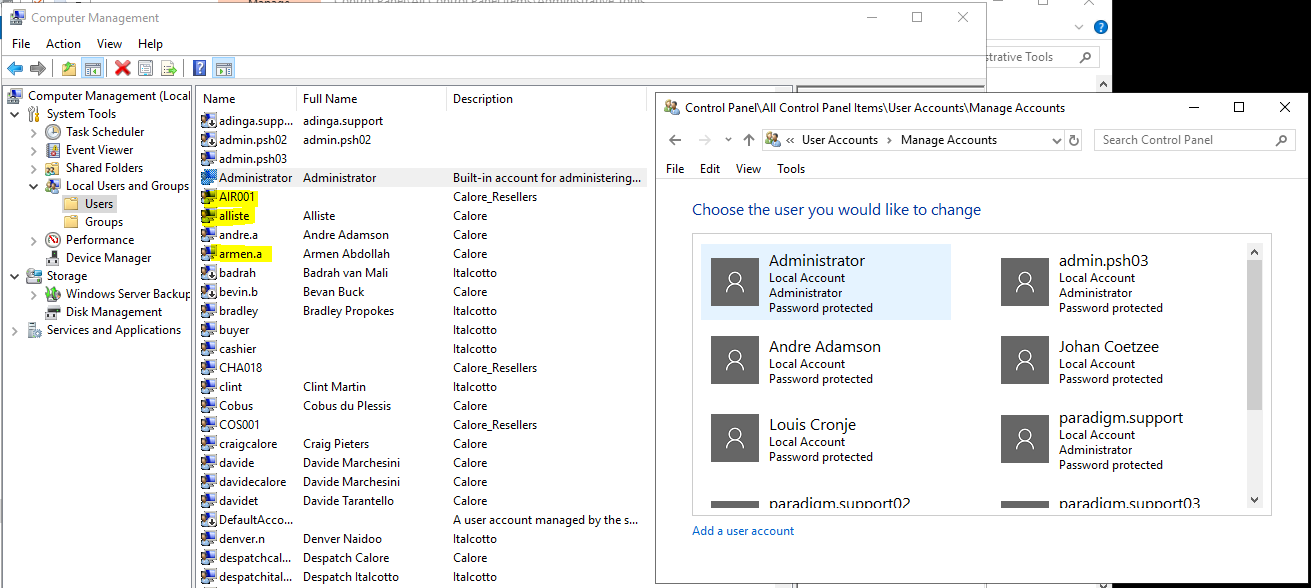Select the Administrator row in the users list
Viewport: 1311px width, 588px height.
click(x=423, y=178)
